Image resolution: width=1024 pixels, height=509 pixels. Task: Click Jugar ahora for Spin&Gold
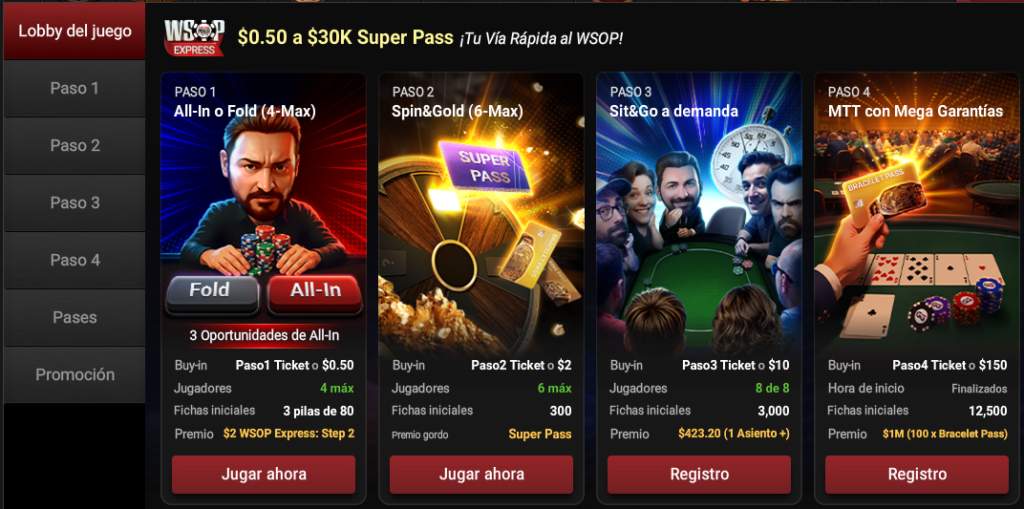(x=481, y=474)
